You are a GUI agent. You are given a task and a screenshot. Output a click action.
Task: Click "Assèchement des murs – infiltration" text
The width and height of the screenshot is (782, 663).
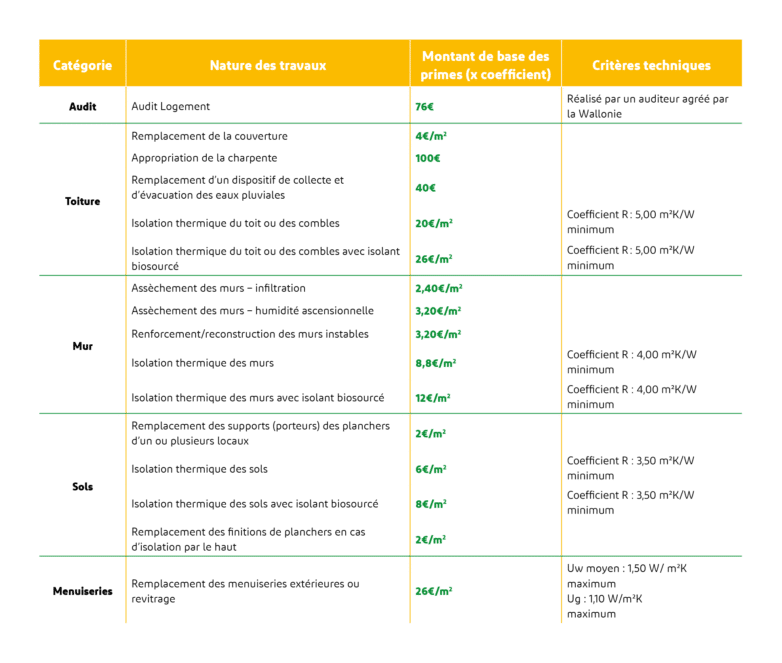click(218, 288)
